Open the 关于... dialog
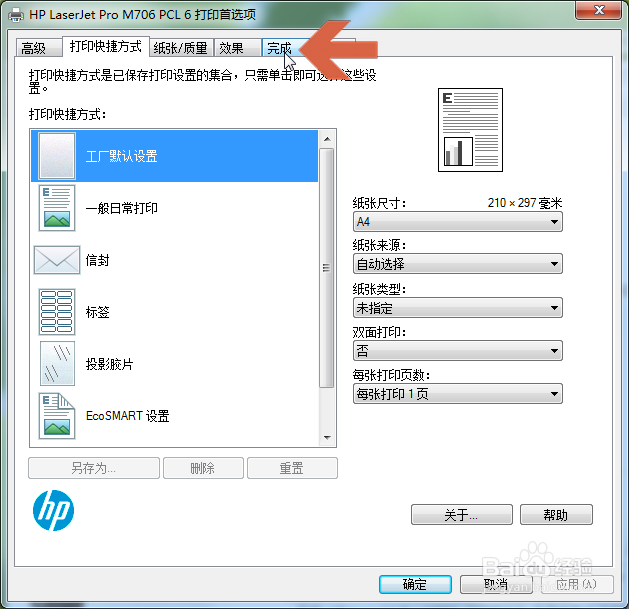The width and height of the screenshot is (629, 609). pyautogui.click(x=462, y=515)
